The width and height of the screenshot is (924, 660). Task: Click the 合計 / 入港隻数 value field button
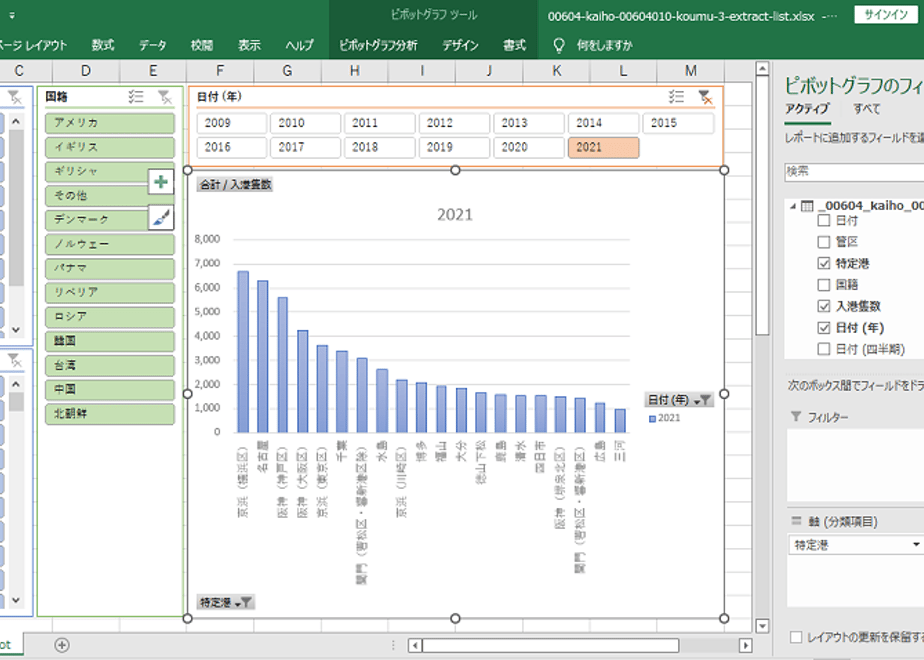[x=235, y=184]
